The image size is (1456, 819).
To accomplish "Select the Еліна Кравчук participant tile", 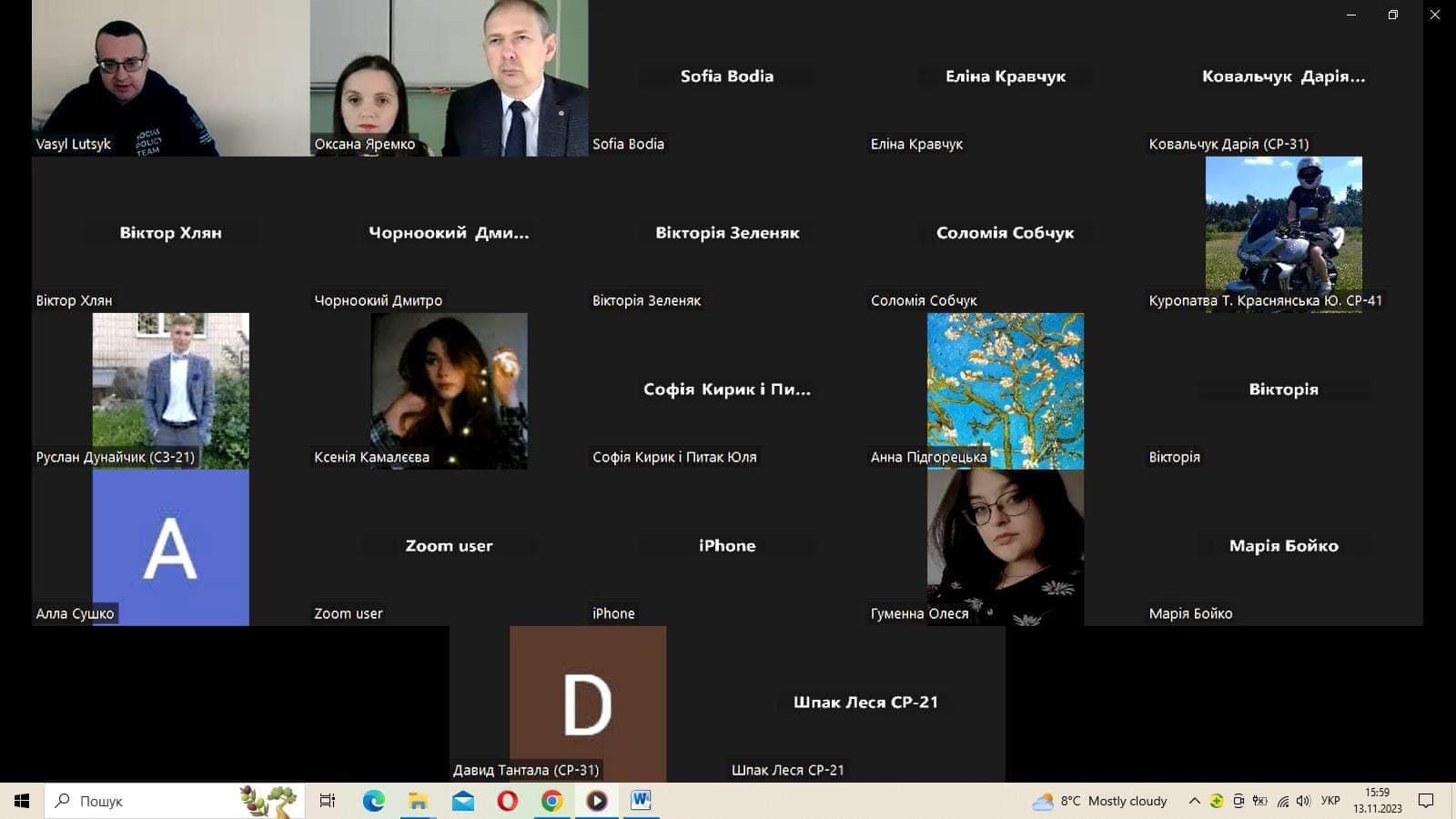I will tap(1006, 78).
